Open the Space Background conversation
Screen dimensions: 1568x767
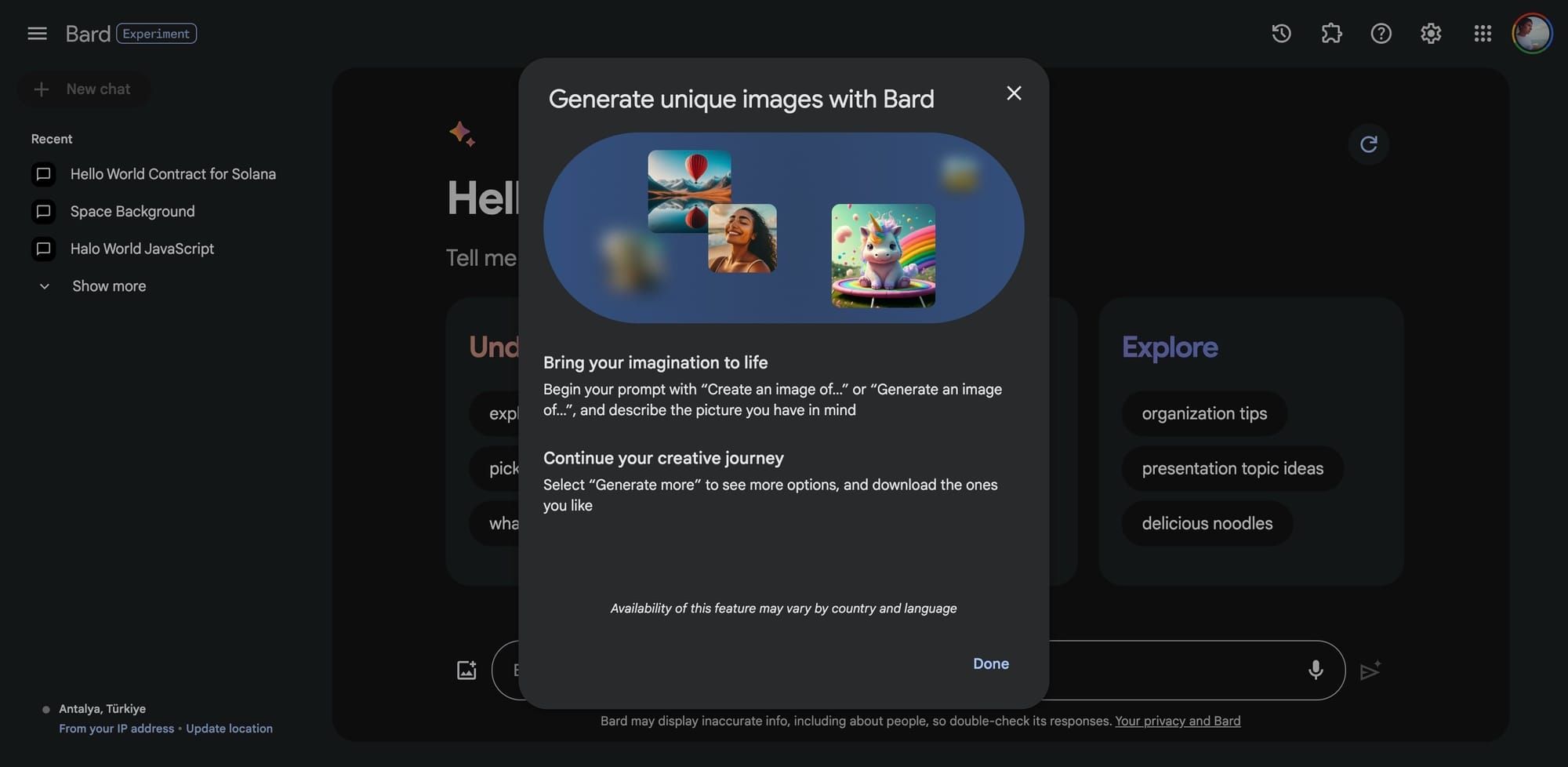click(132, 211)
